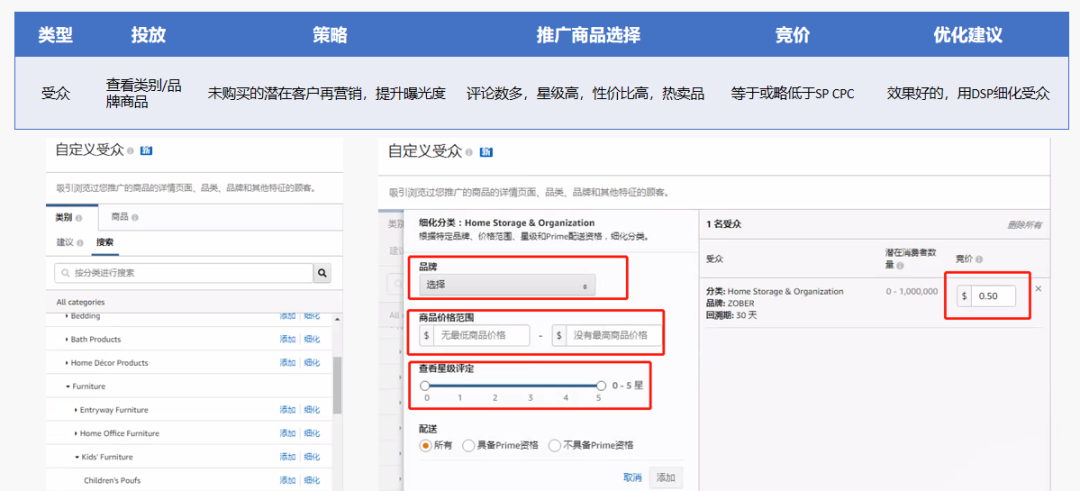Click info icon beside 商品 tab
The height and width of the screenshot is (491, 1080).
click(x=135, y=217)
